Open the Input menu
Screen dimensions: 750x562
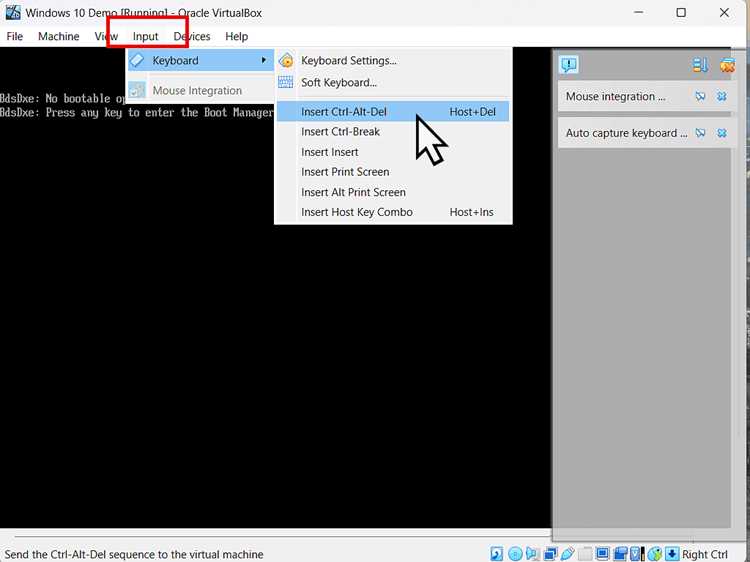click(x=145, y=36)
